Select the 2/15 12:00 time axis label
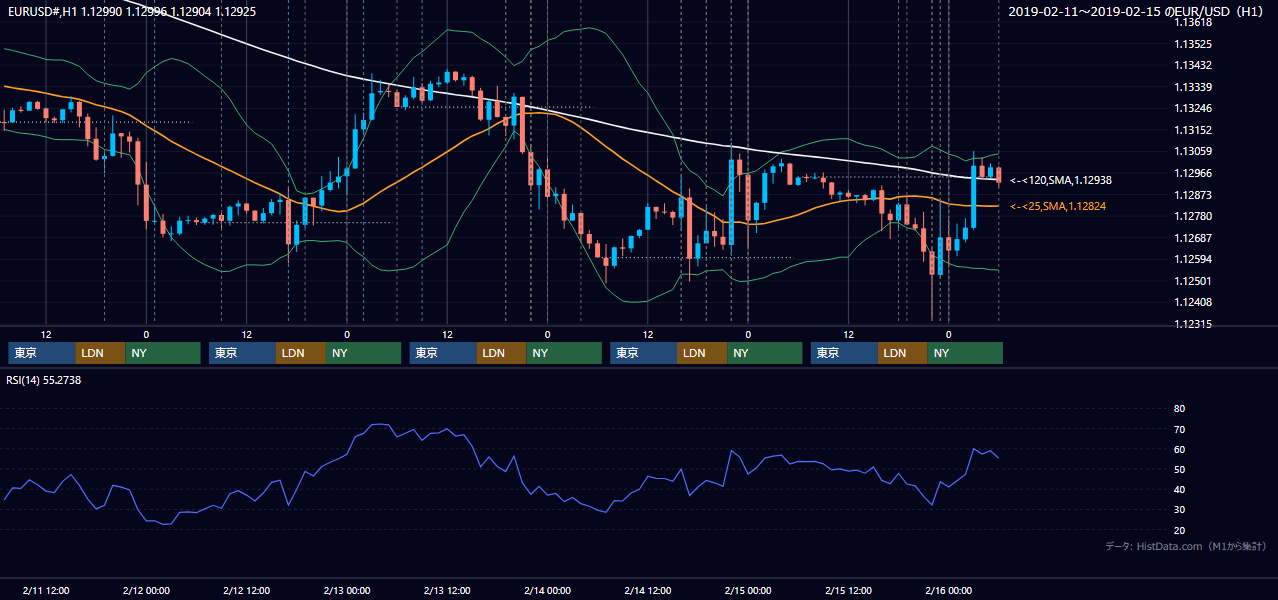The width and height of the screenshot is (1278, 600). click(848, 591)
